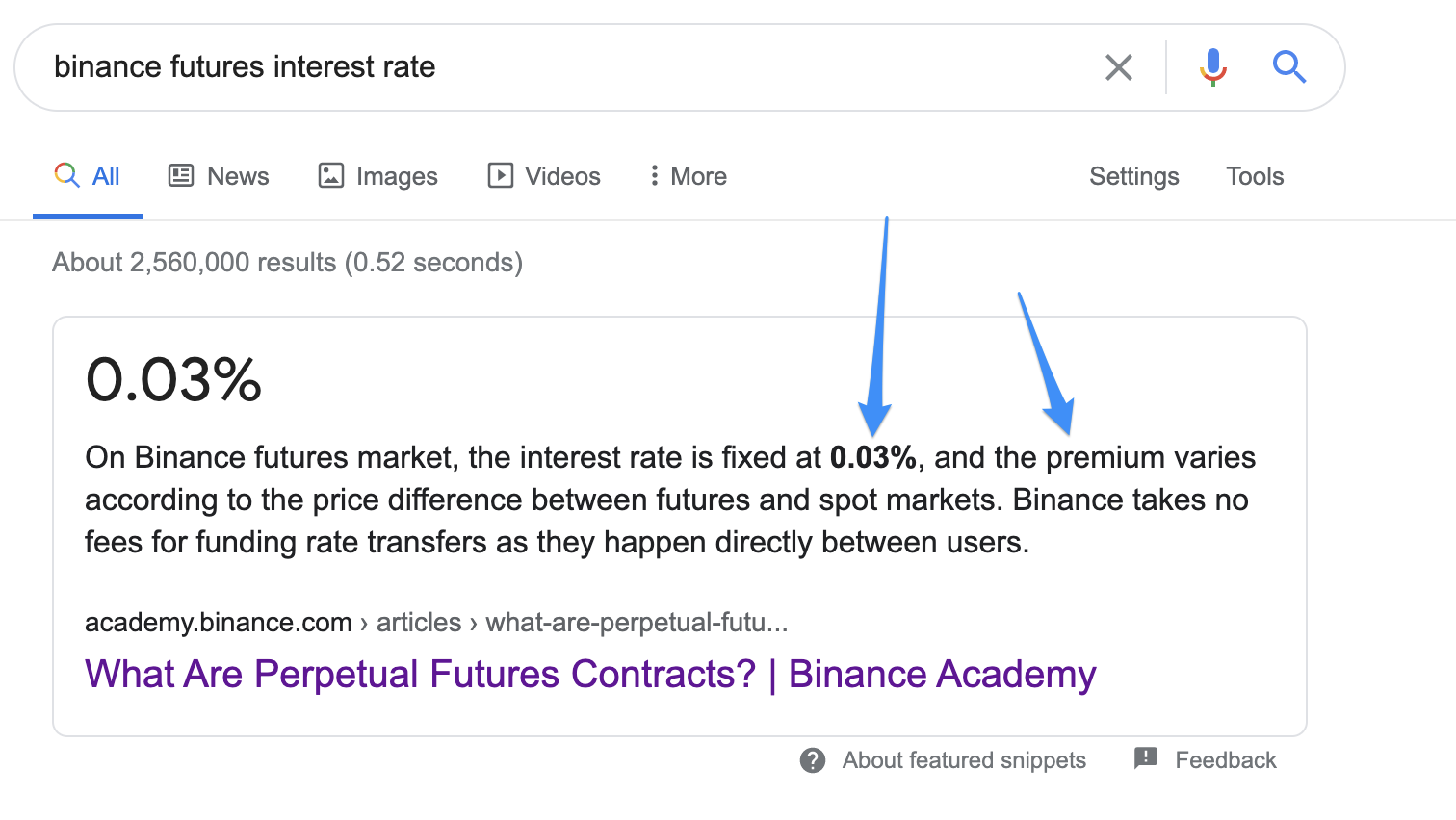Click the colored magnifier icon on All tab

pyautogui.click(x=66, y=175)
